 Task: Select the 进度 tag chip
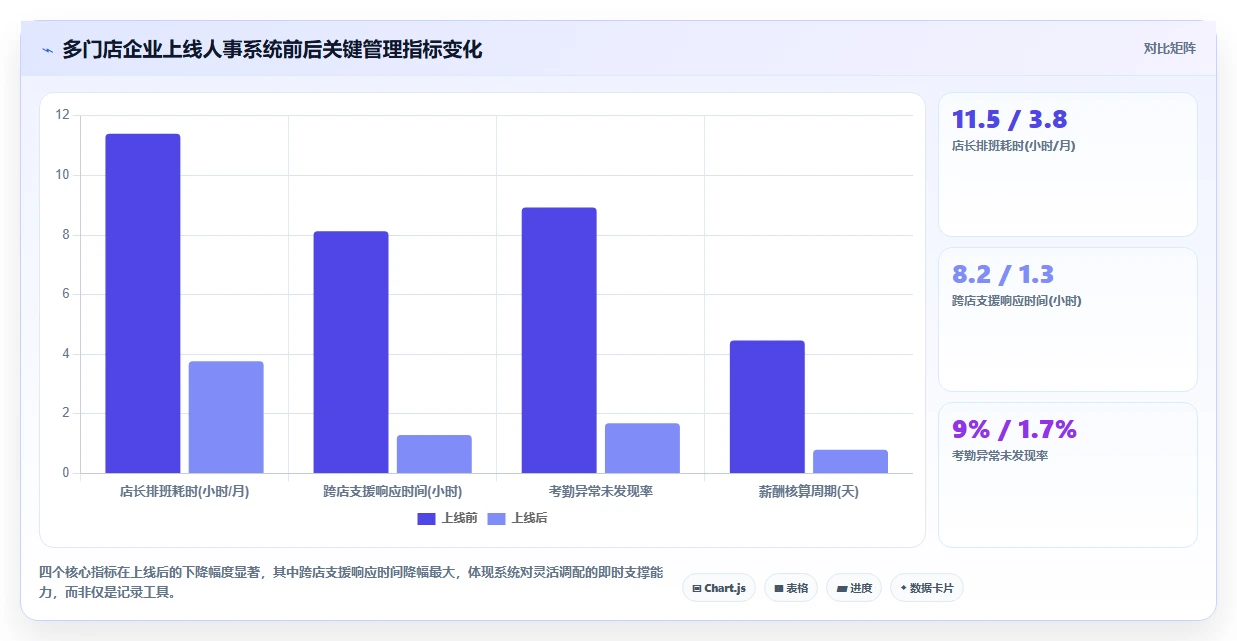point(854,588)
